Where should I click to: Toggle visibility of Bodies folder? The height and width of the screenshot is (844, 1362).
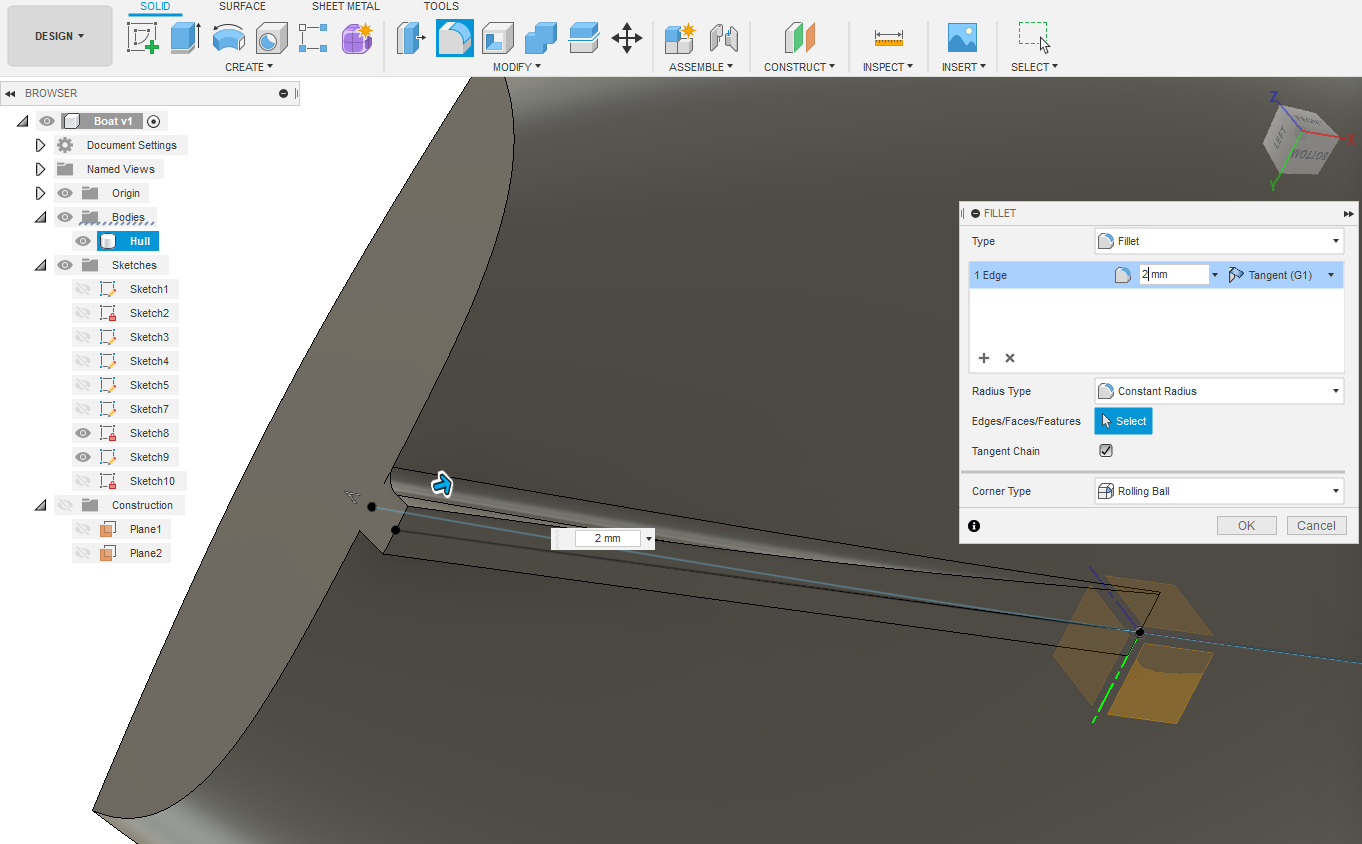pyautogui.click(x=65, y=217)
